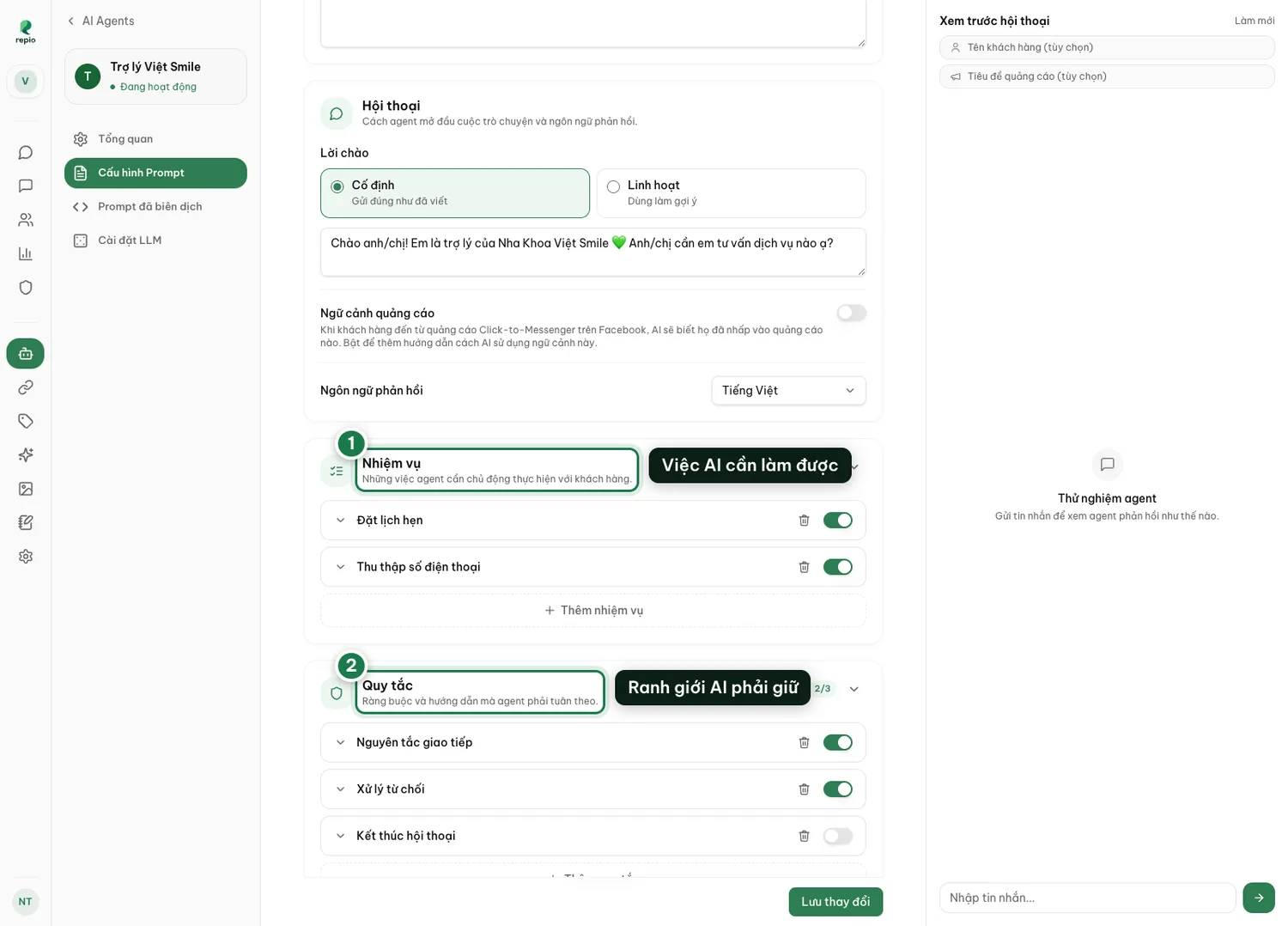The image size is (1288, 926).
Task: Select the Linh hoạt greeting option
Action: point(731,193)
